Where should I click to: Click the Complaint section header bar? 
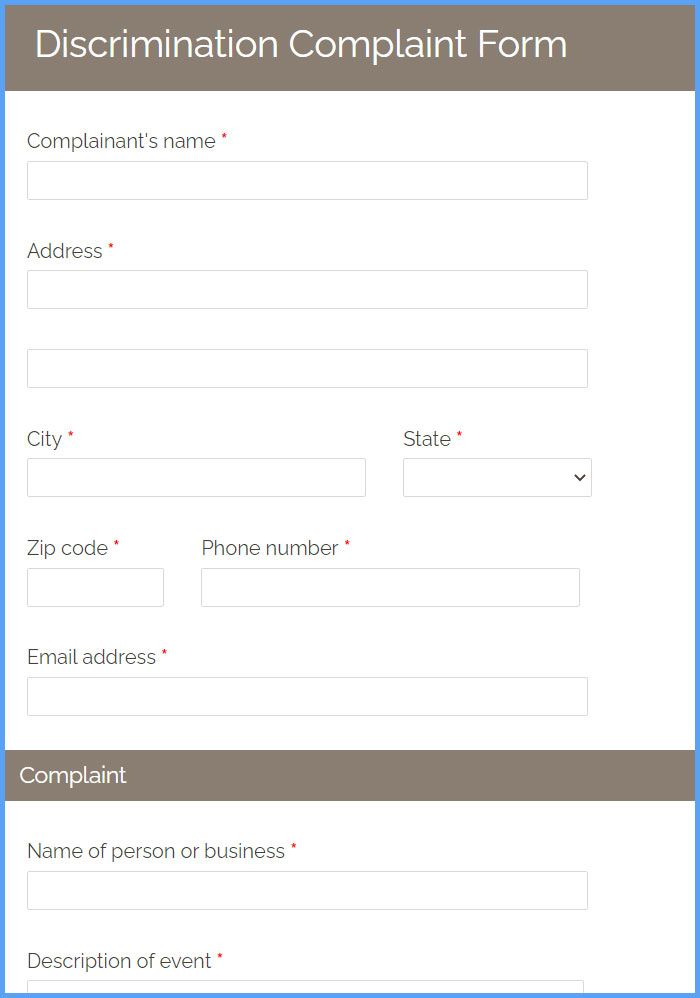(350, 775)
